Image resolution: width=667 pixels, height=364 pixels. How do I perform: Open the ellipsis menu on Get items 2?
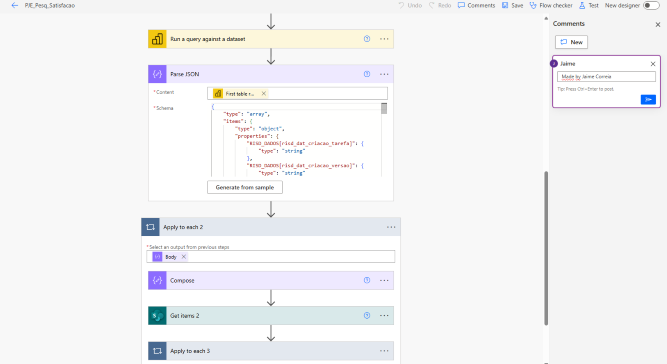pos(384,316)
